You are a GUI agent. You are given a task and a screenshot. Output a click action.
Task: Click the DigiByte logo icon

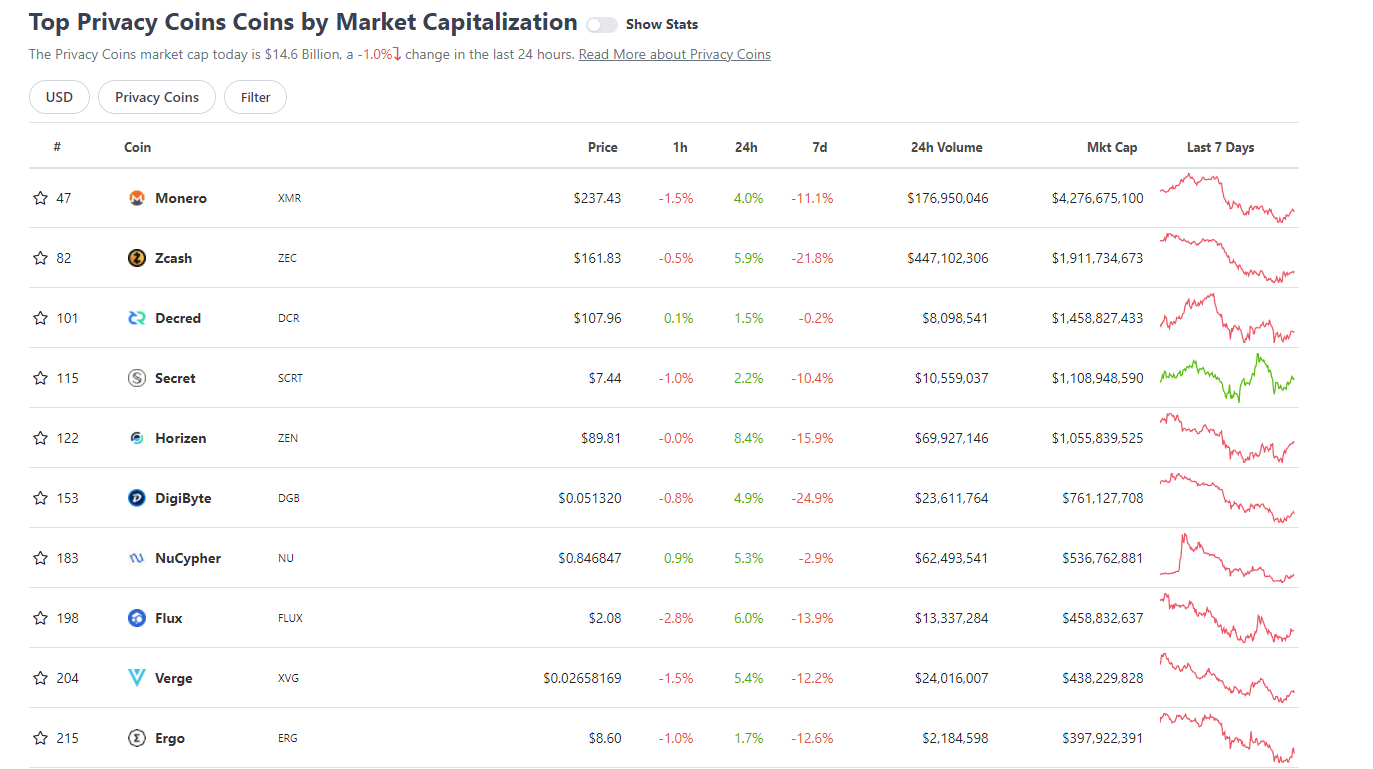point(137,498)
